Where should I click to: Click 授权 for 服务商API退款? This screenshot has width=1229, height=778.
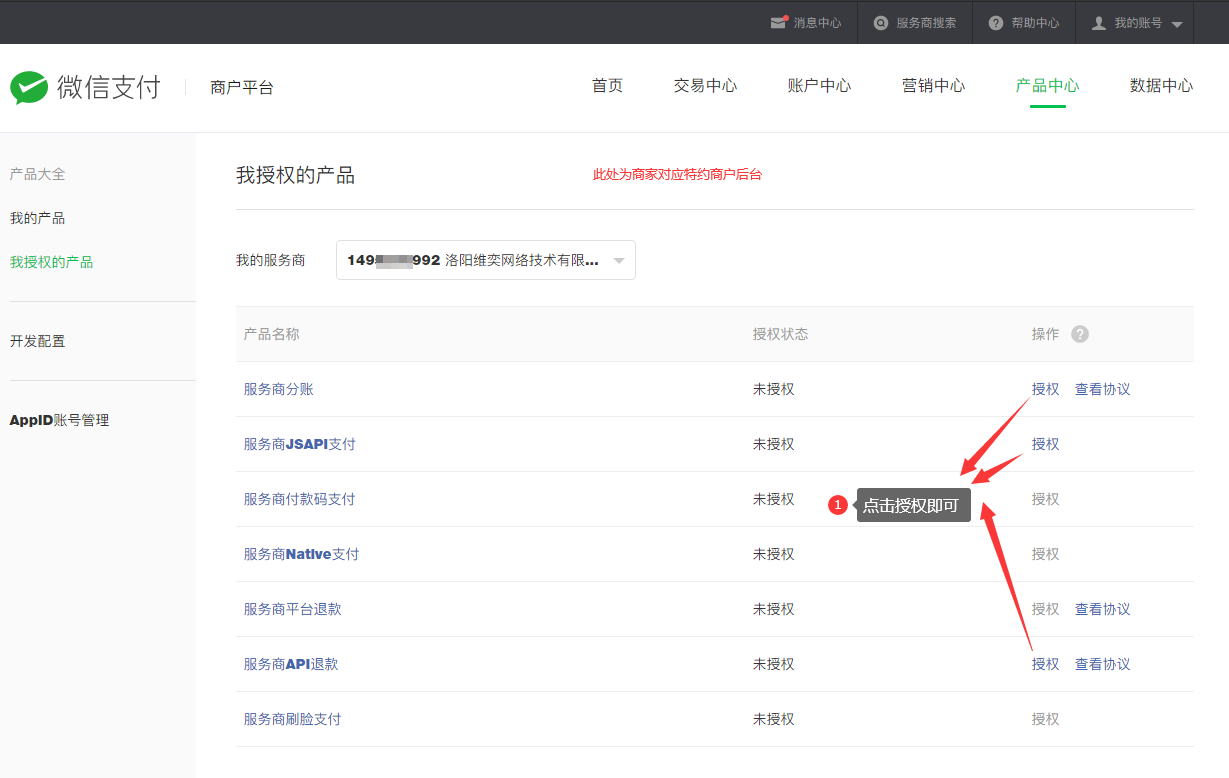[1045, 664]
